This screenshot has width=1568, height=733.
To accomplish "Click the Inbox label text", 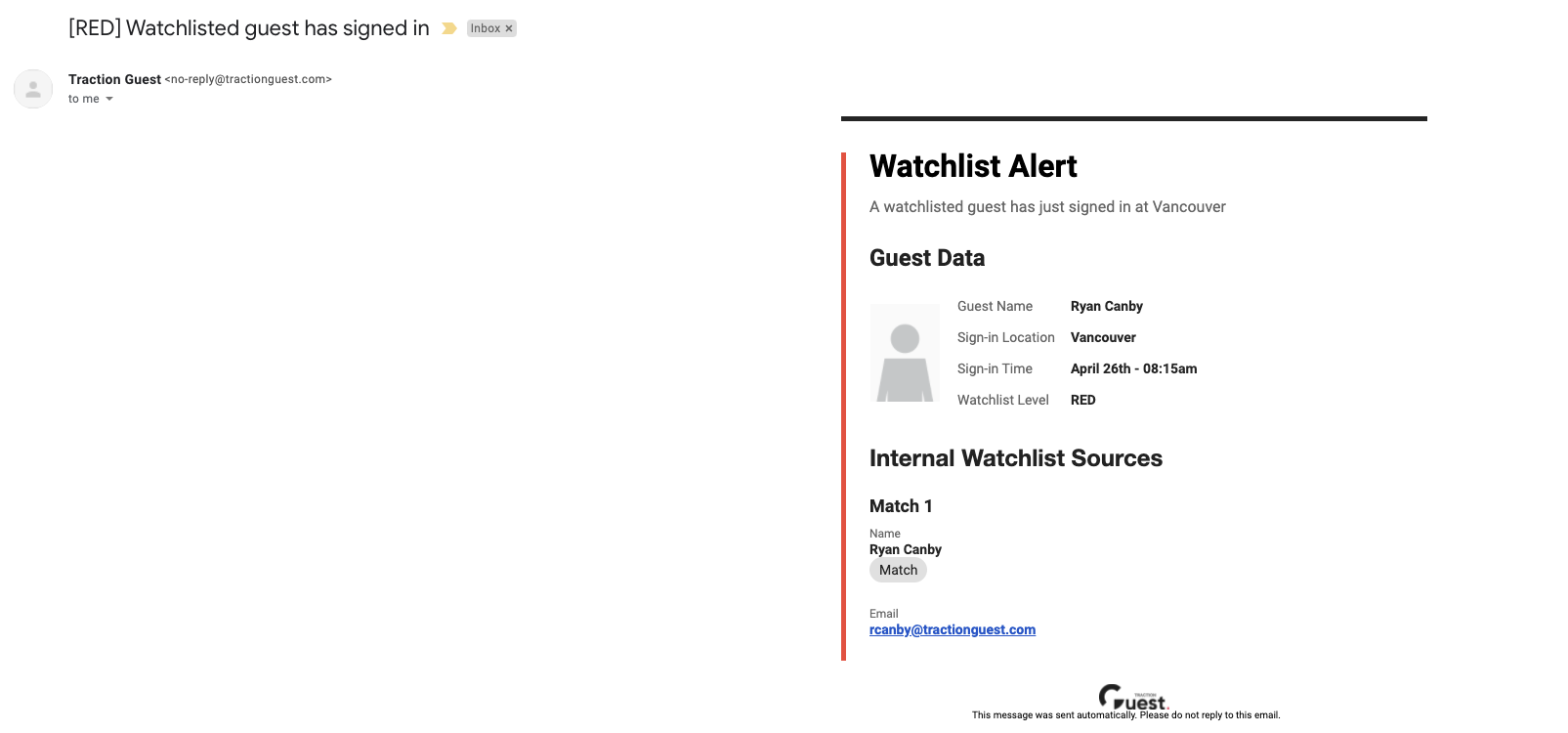I will pyautogui.click(x=486, y=28).
